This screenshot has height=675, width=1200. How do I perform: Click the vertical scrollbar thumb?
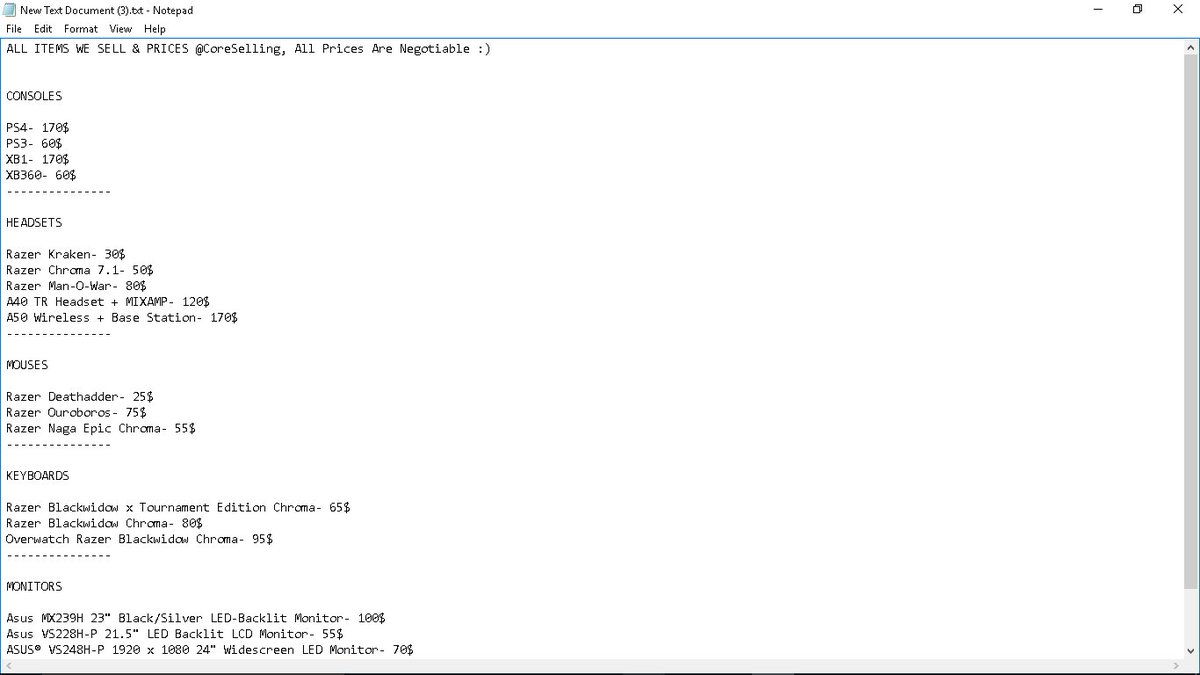point(1190,322)
